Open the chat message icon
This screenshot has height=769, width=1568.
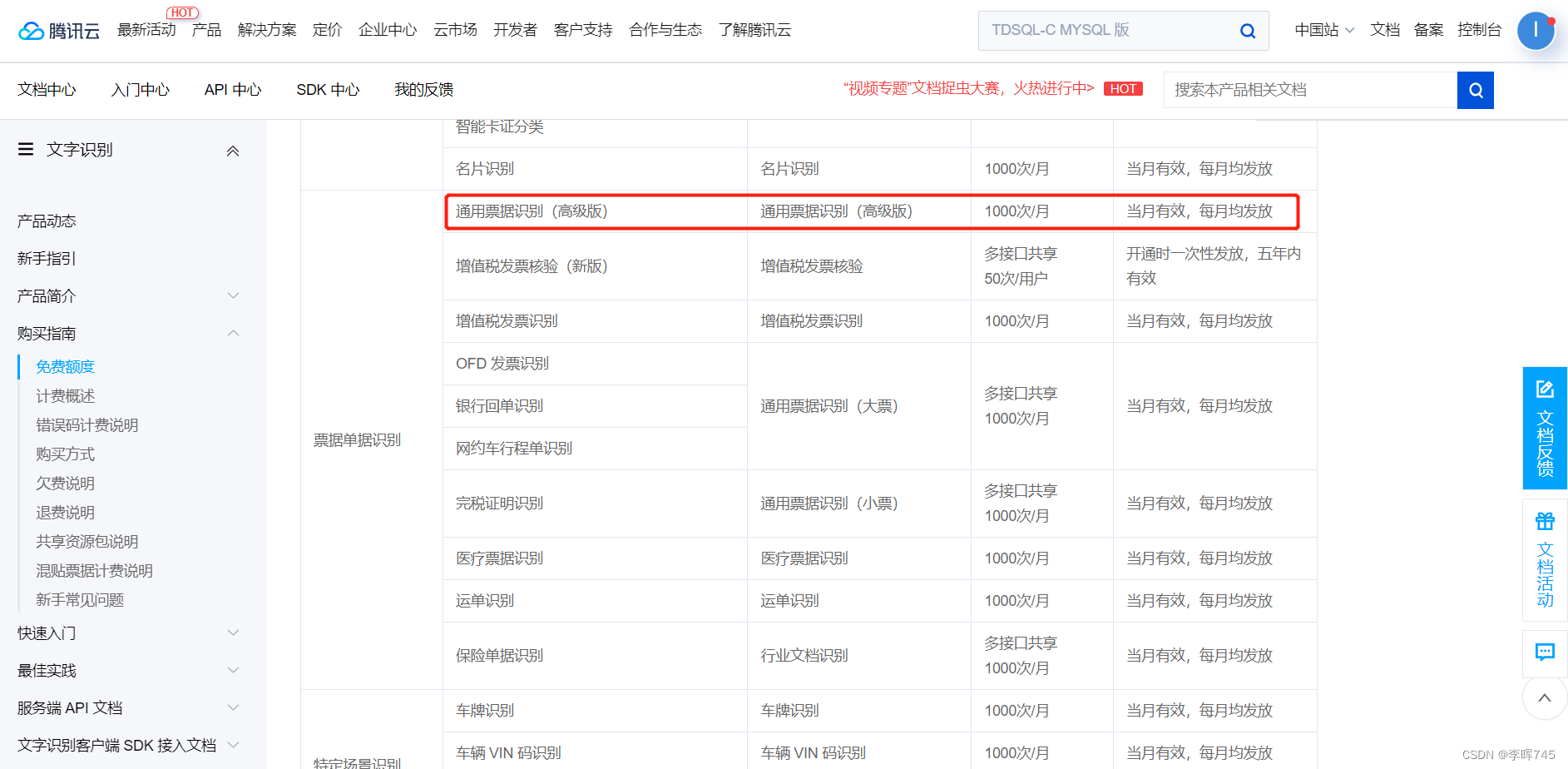(x=1545, y=652)
